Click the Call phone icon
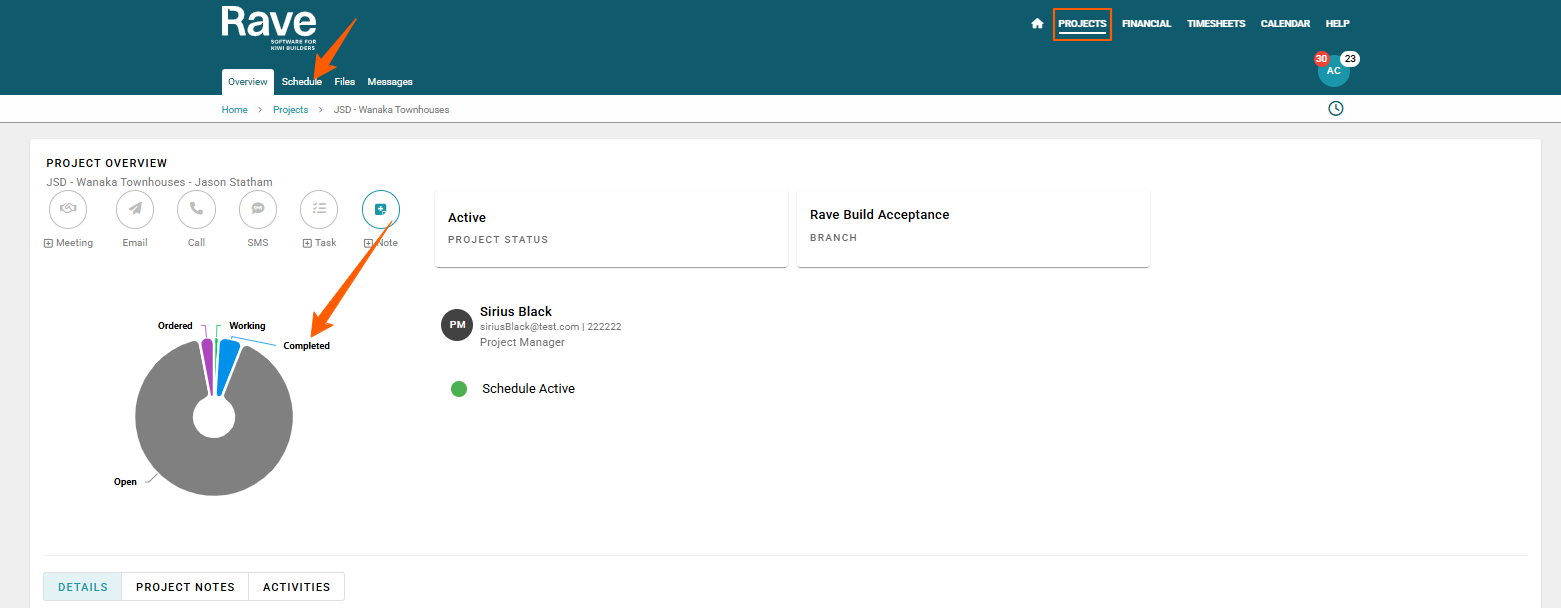The image size is (1561, 608). point(196,209)
